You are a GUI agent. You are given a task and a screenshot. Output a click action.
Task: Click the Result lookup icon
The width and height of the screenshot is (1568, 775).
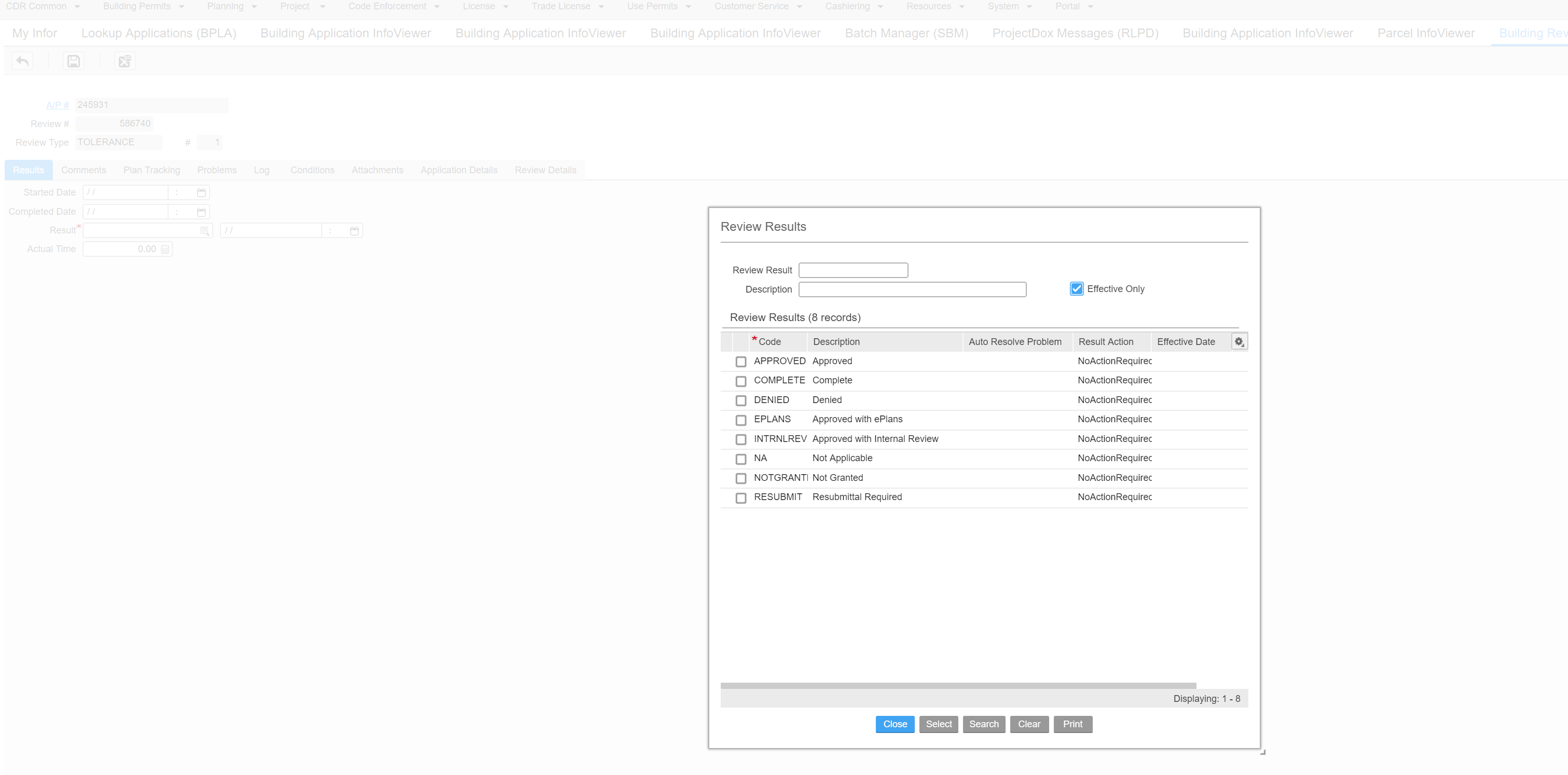tap(204, 230)
